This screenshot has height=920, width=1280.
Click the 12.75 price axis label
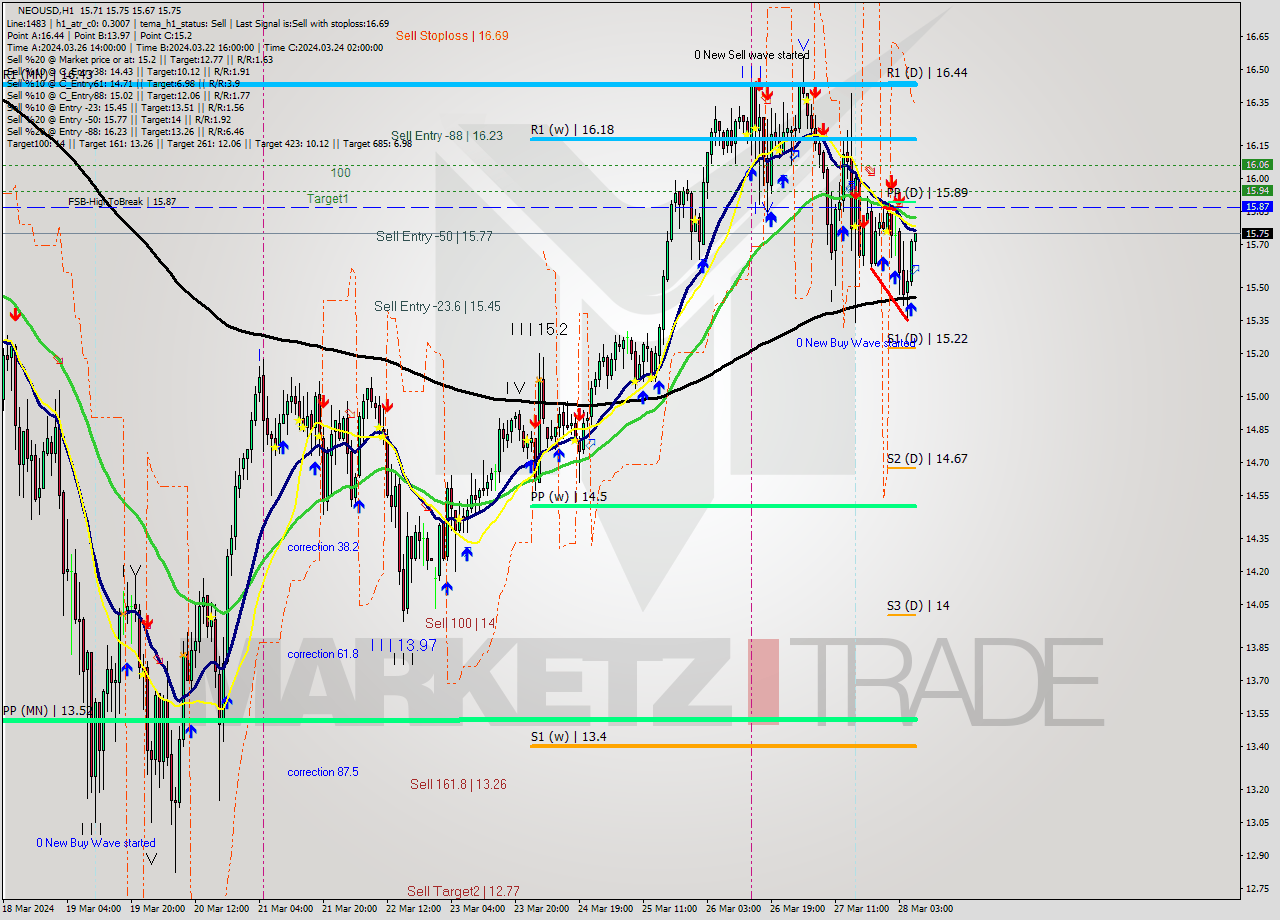[x=1257, y=888]
